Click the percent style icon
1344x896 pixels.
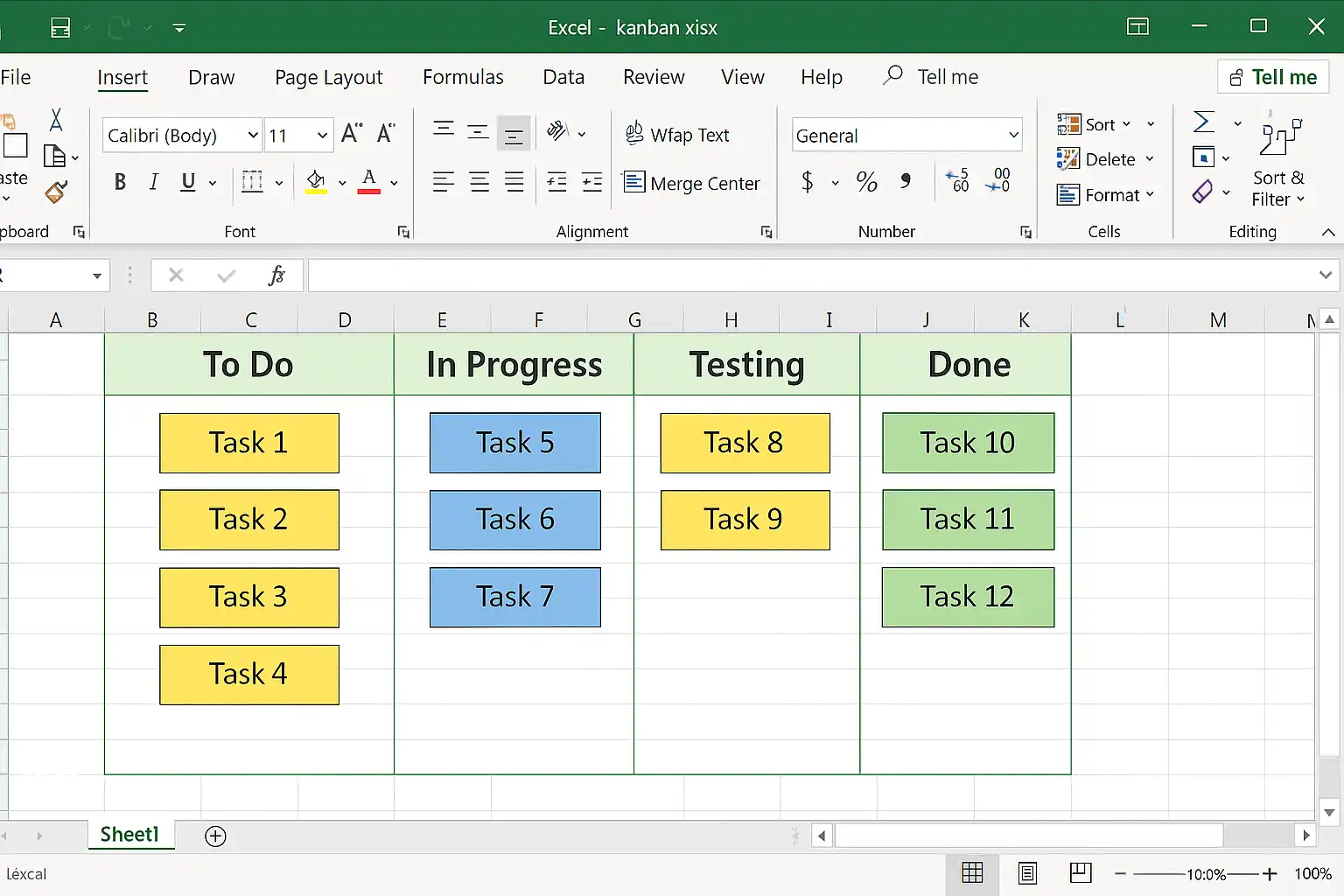[x=866, y=182]
